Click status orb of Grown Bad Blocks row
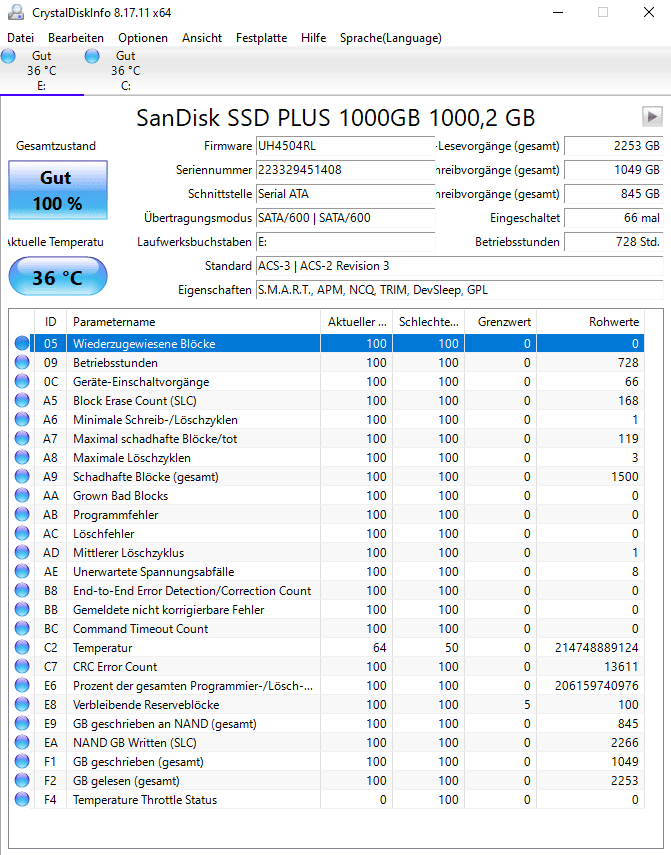Image resolution: width=671 pixels, height=855 pixels. [x=22, y=495]
